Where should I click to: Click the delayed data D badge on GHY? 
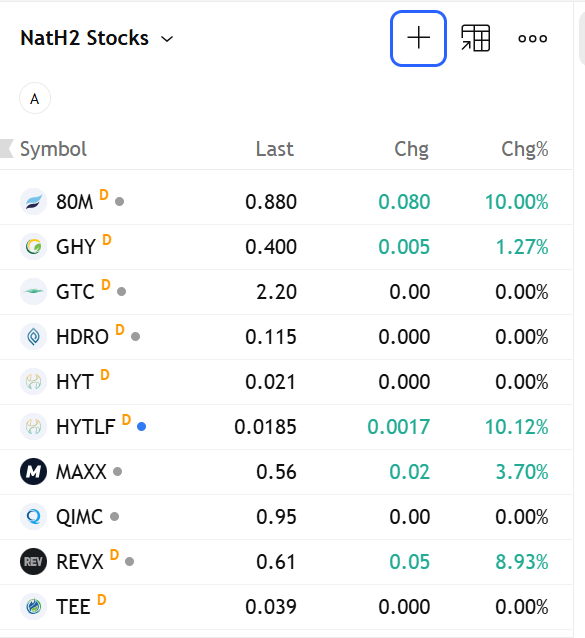[107, 240]
